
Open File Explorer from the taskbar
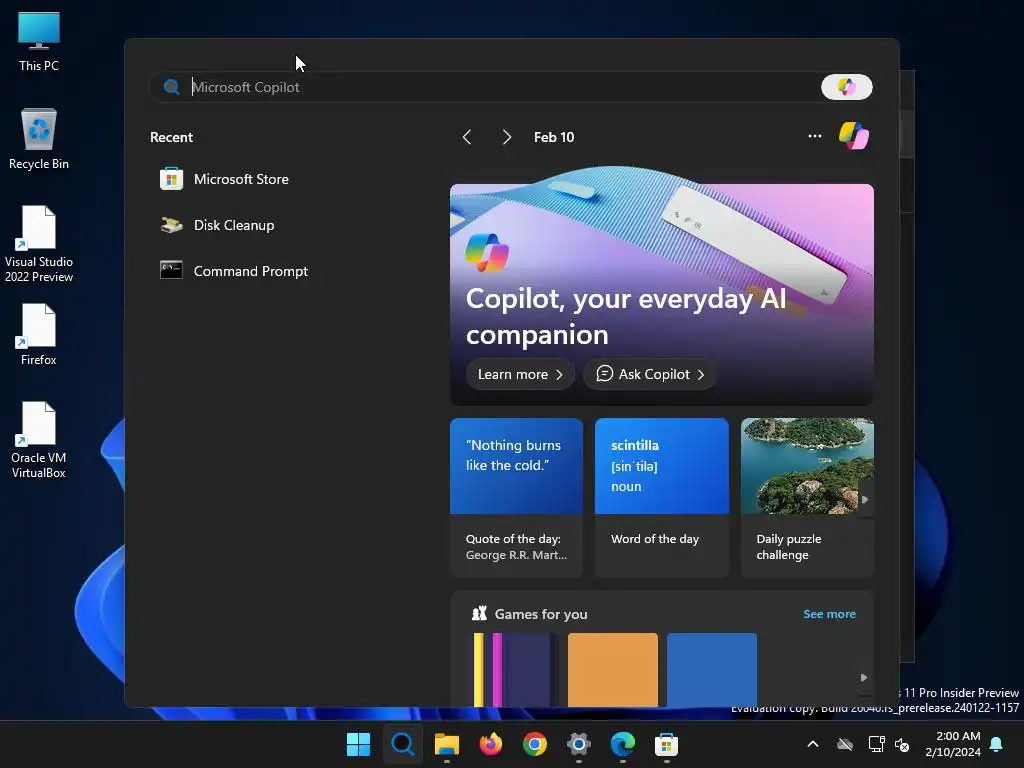[447, 744]
